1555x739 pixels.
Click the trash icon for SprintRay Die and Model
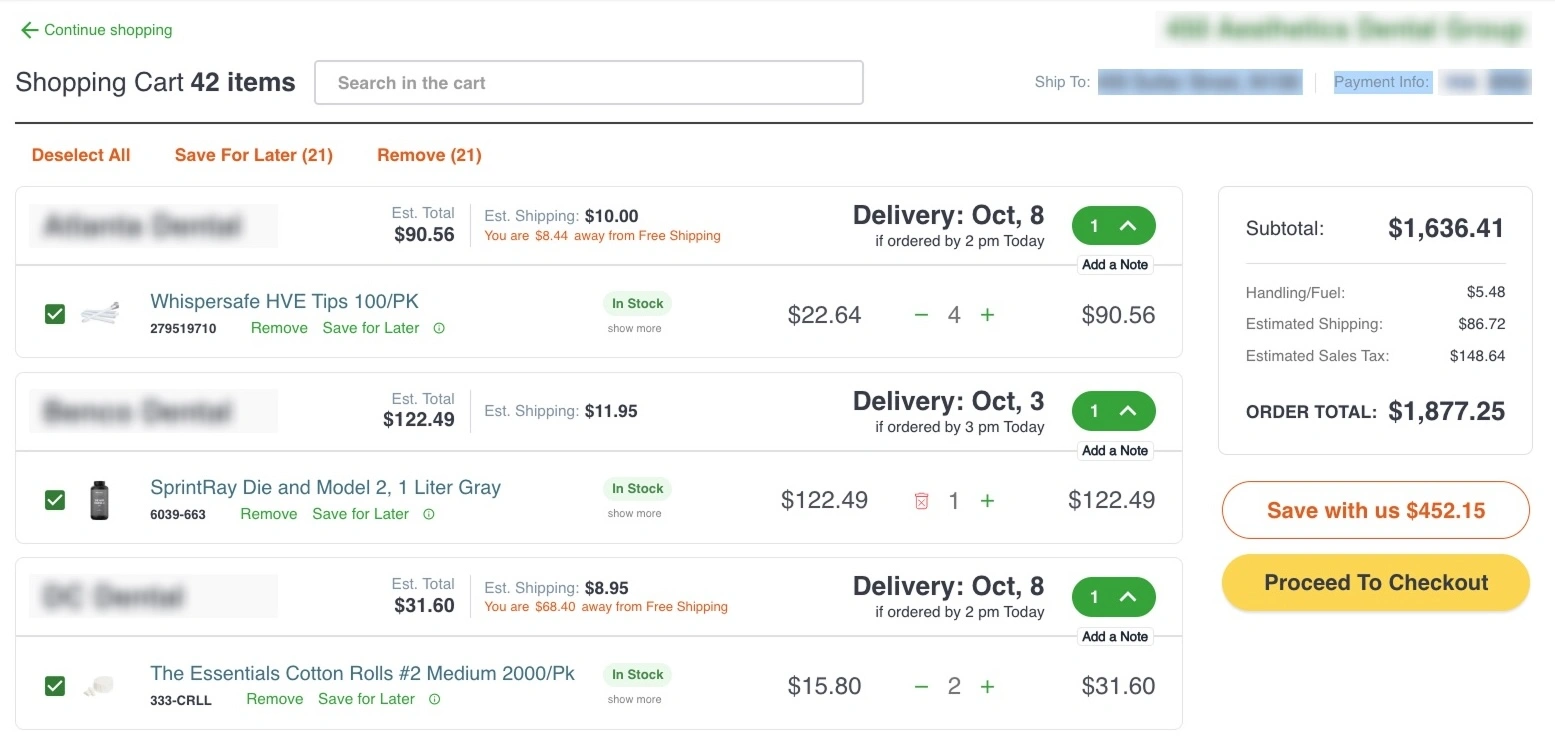(922, 501)
